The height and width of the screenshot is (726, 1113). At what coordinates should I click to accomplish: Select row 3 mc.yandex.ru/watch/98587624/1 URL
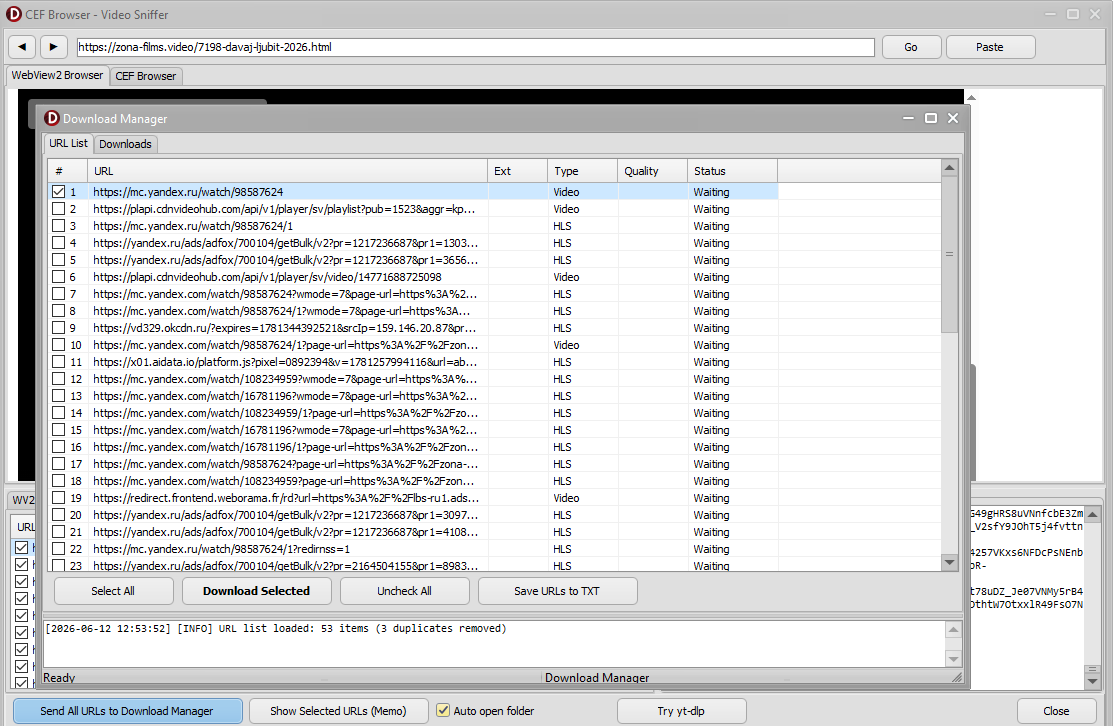(x=192, y=226)
